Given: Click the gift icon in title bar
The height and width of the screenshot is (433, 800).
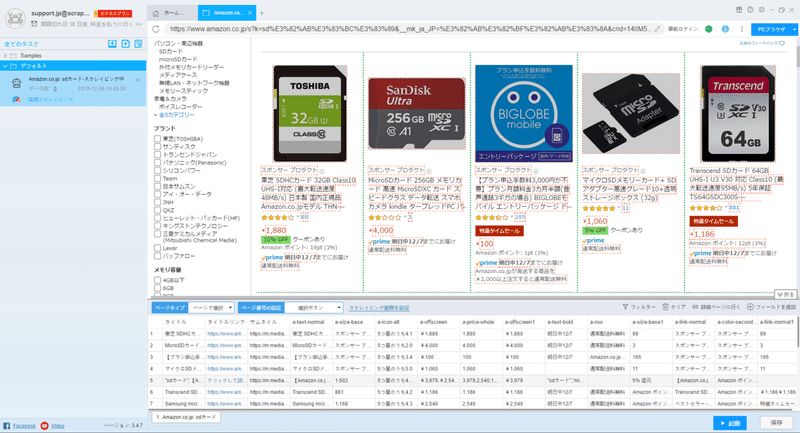Looking at the screenshot, I should [x=739, y=10].
